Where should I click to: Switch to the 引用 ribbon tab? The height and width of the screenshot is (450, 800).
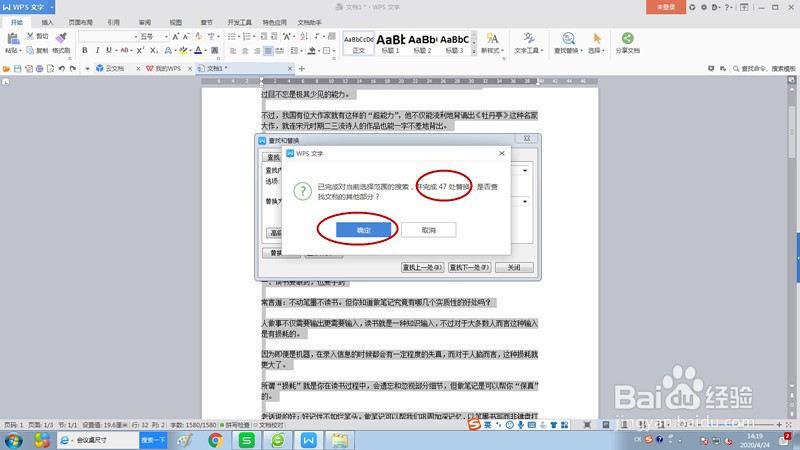pos(114,22)
